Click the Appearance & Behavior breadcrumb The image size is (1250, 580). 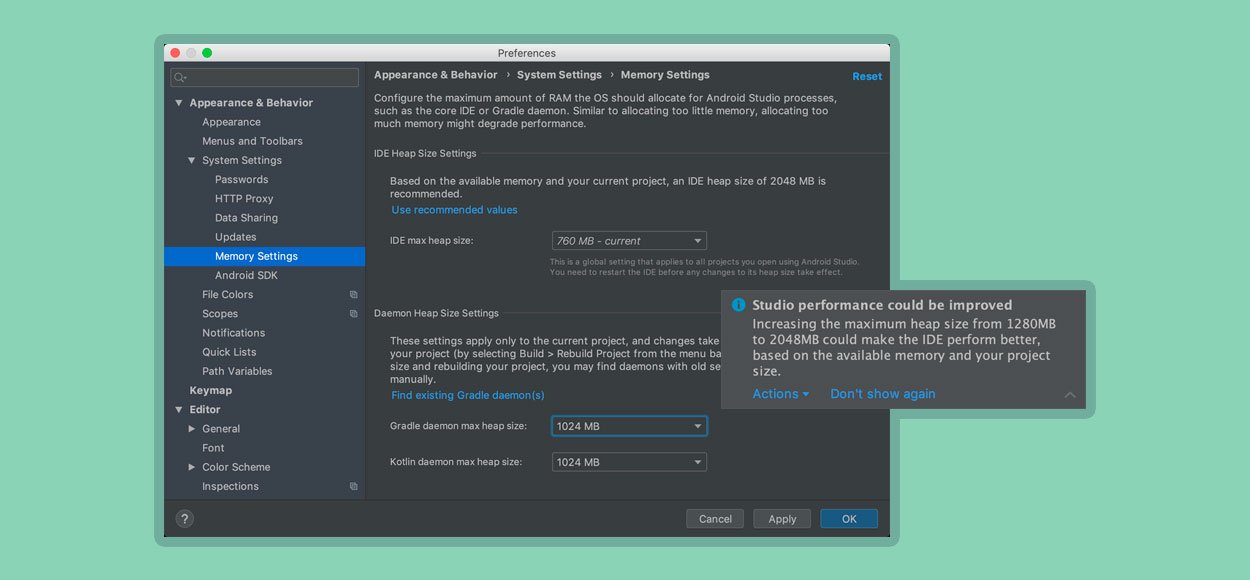coord(436,75)
